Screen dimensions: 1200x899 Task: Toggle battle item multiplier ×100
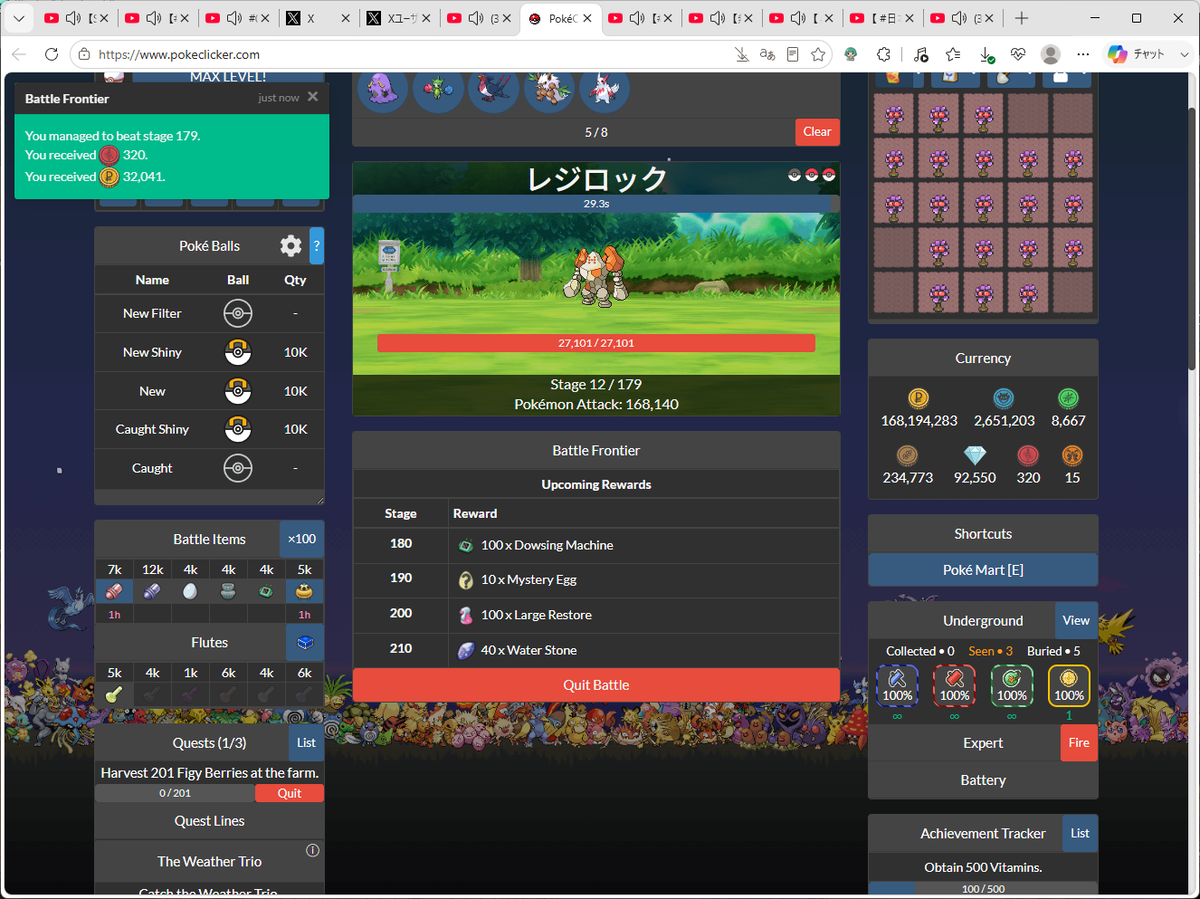click(x=302, y=539)
